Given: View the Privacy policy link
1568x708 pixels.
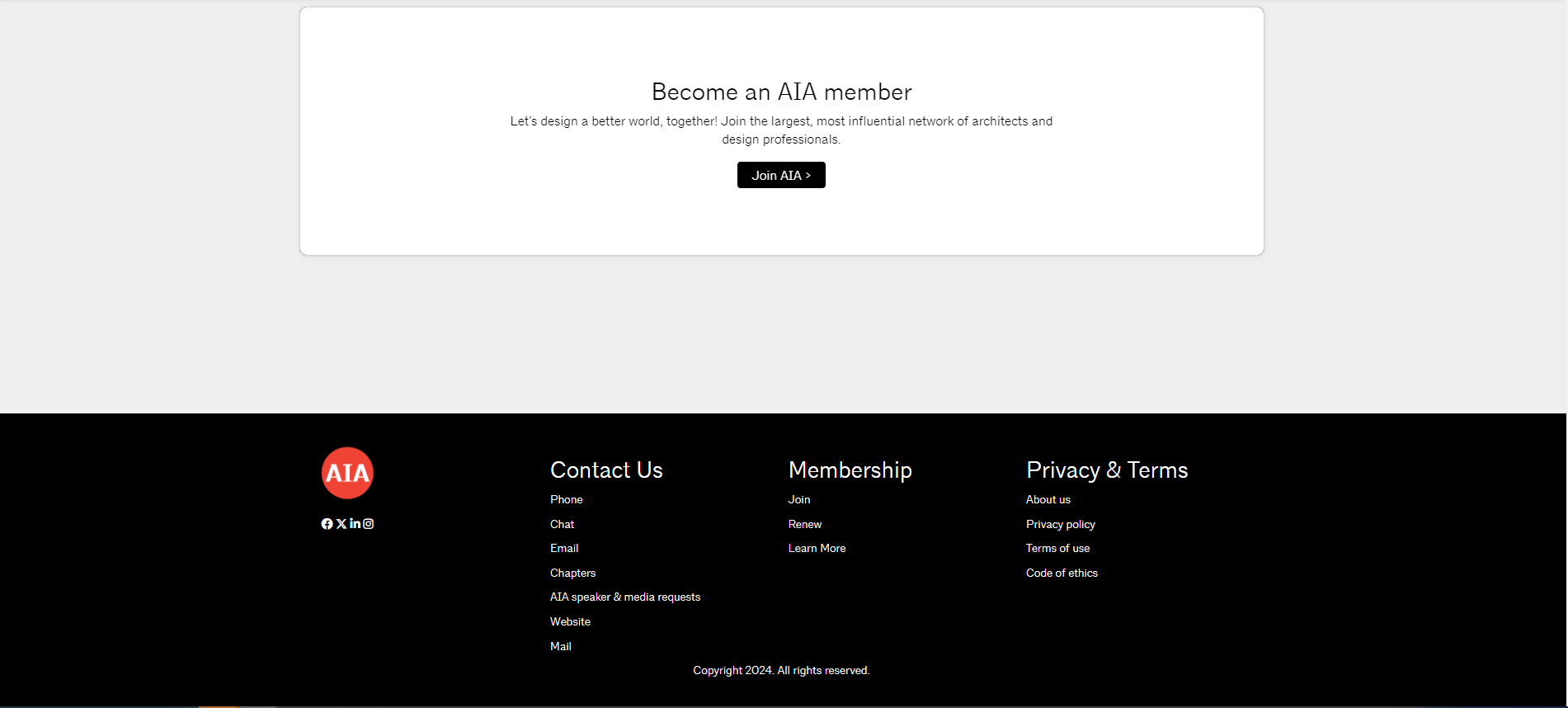Looking at the screenshot, I should pyautogui.click(x=1060, y=525).
